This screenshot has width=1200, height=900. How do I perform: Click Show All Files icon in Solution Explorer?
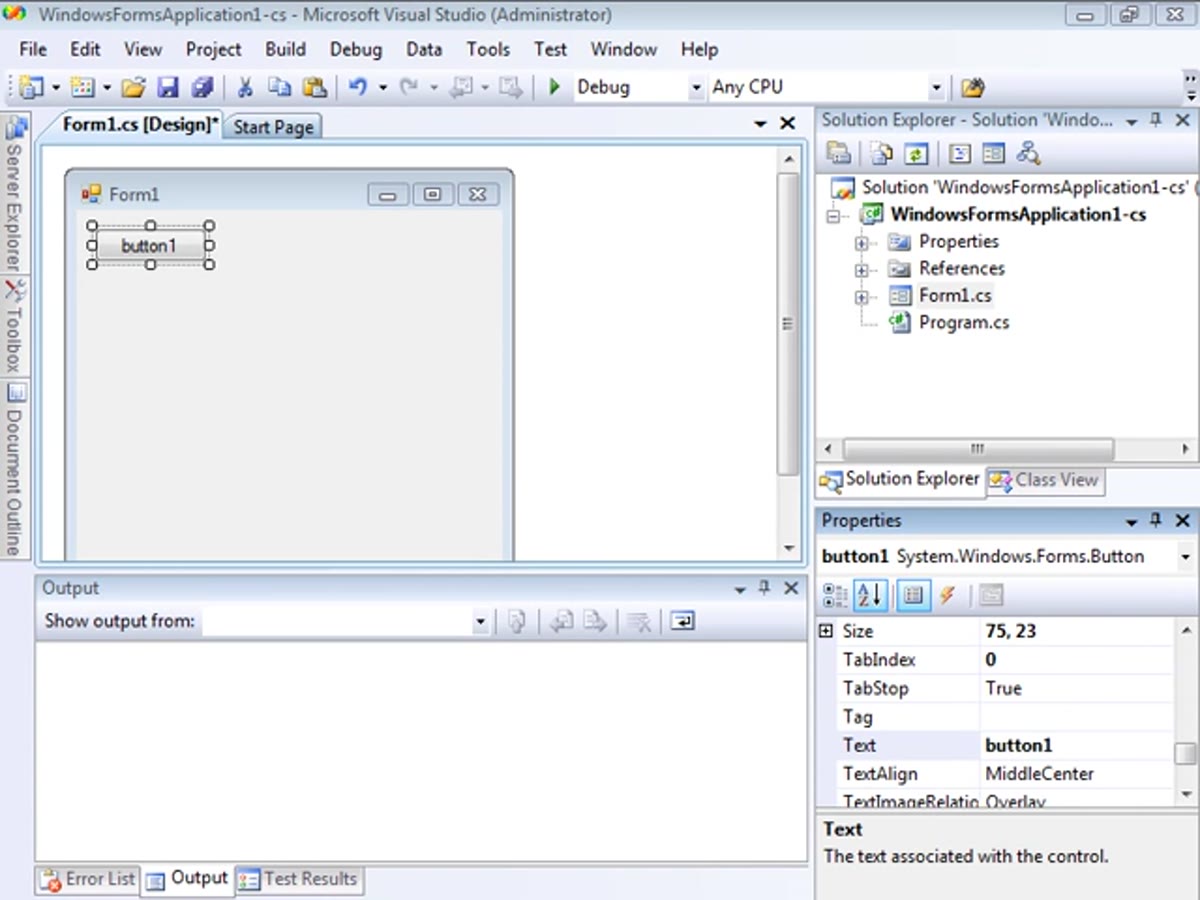881,153
